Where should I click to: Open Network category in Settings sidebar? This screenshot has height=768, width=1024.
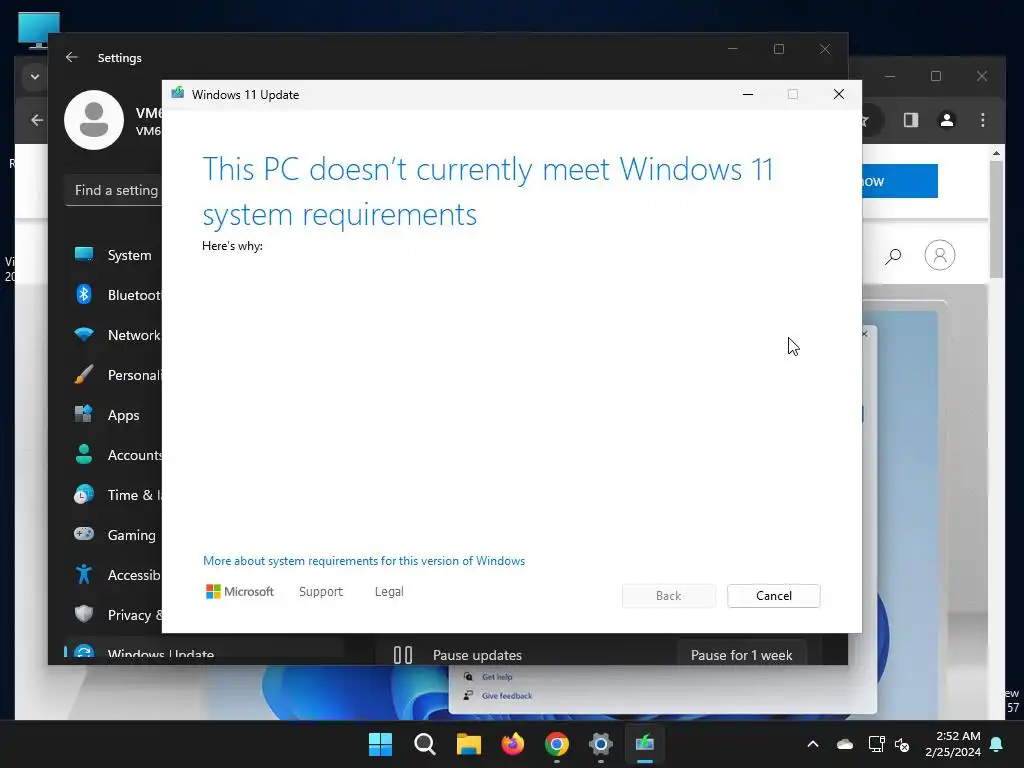click(x=114, y=335)
